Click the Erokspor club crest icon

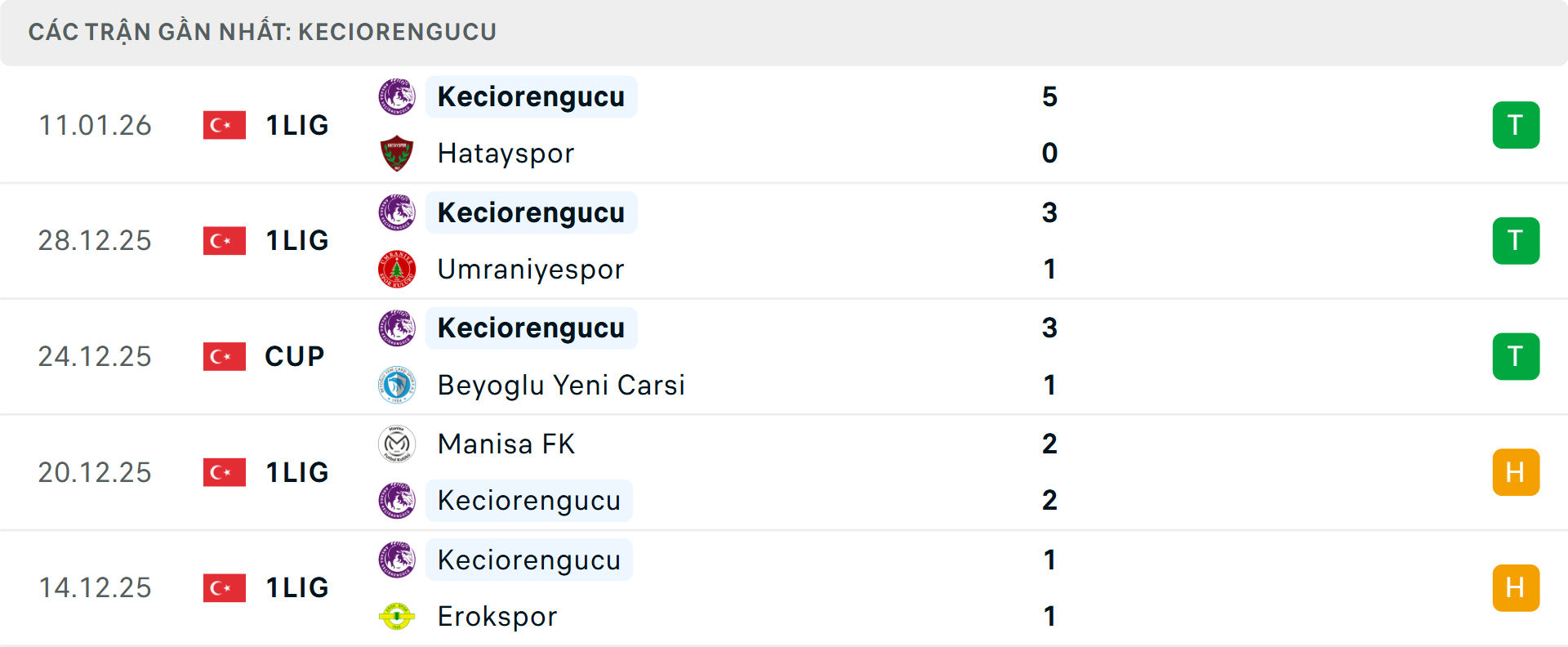point(397,616)
